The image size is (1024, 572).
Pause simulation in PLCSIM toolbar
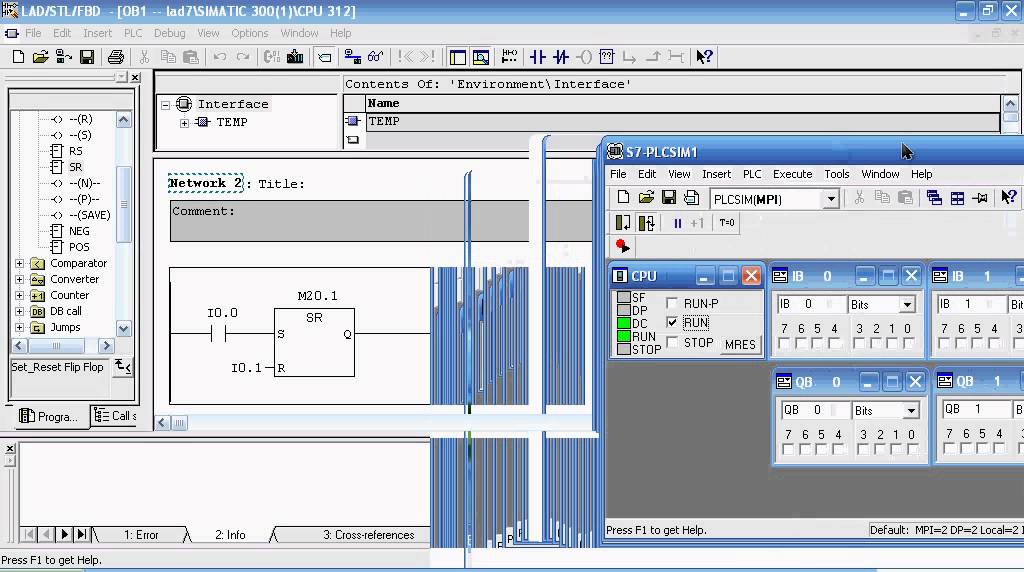tap(677, 223)
